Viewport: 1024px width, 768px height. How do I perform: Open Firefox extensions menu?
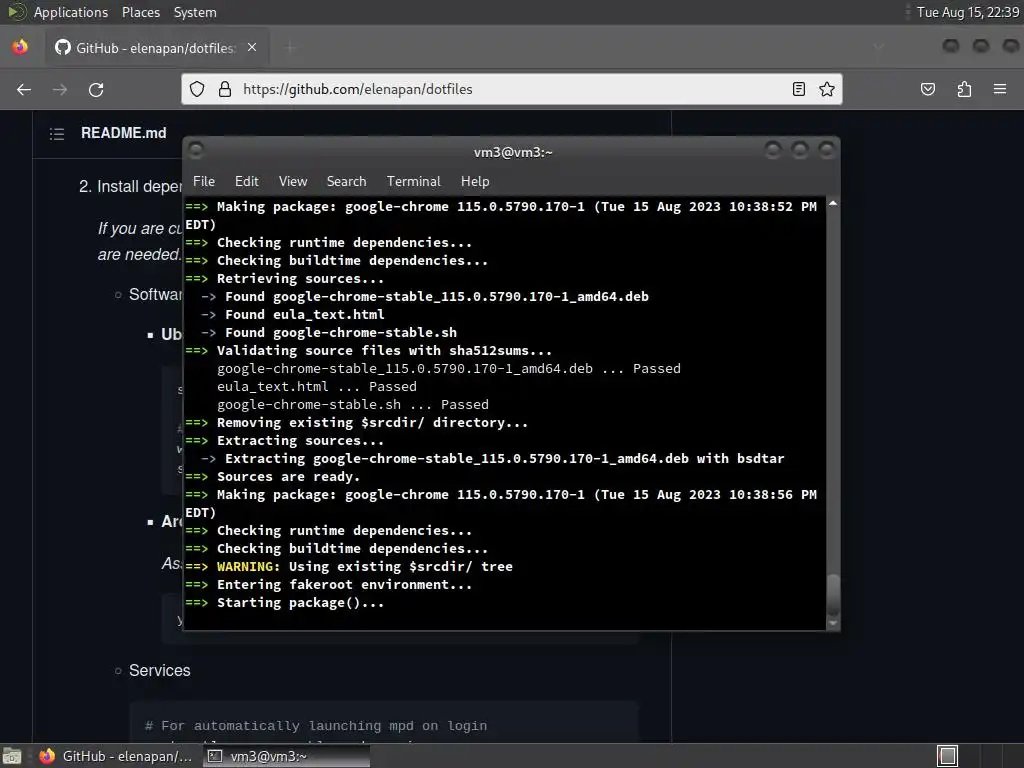[964, 89]
